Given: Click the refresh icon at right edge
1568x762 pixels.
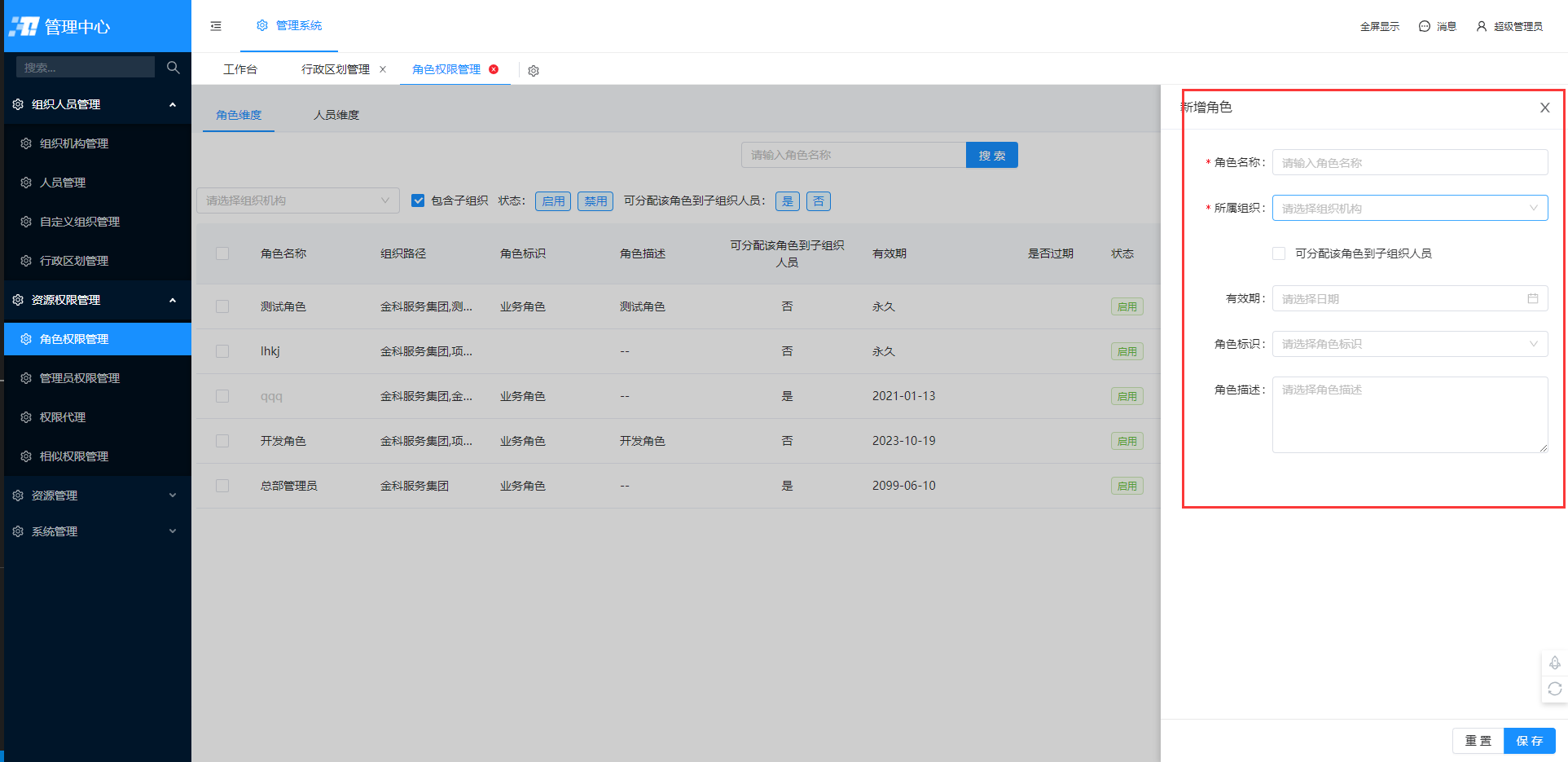Looking at the screenshot, I should (1555, 689).
